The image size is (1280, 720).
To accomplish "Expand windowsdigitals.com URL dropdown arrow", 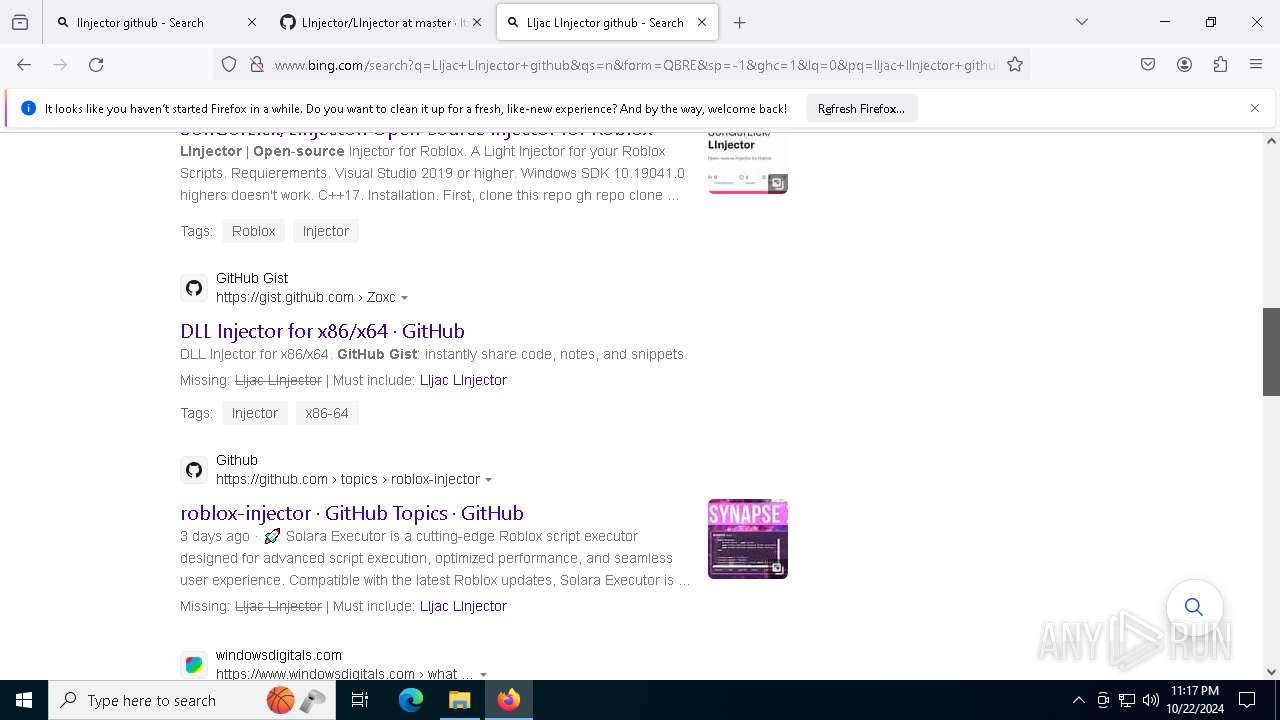I will (x=483, y=675).
